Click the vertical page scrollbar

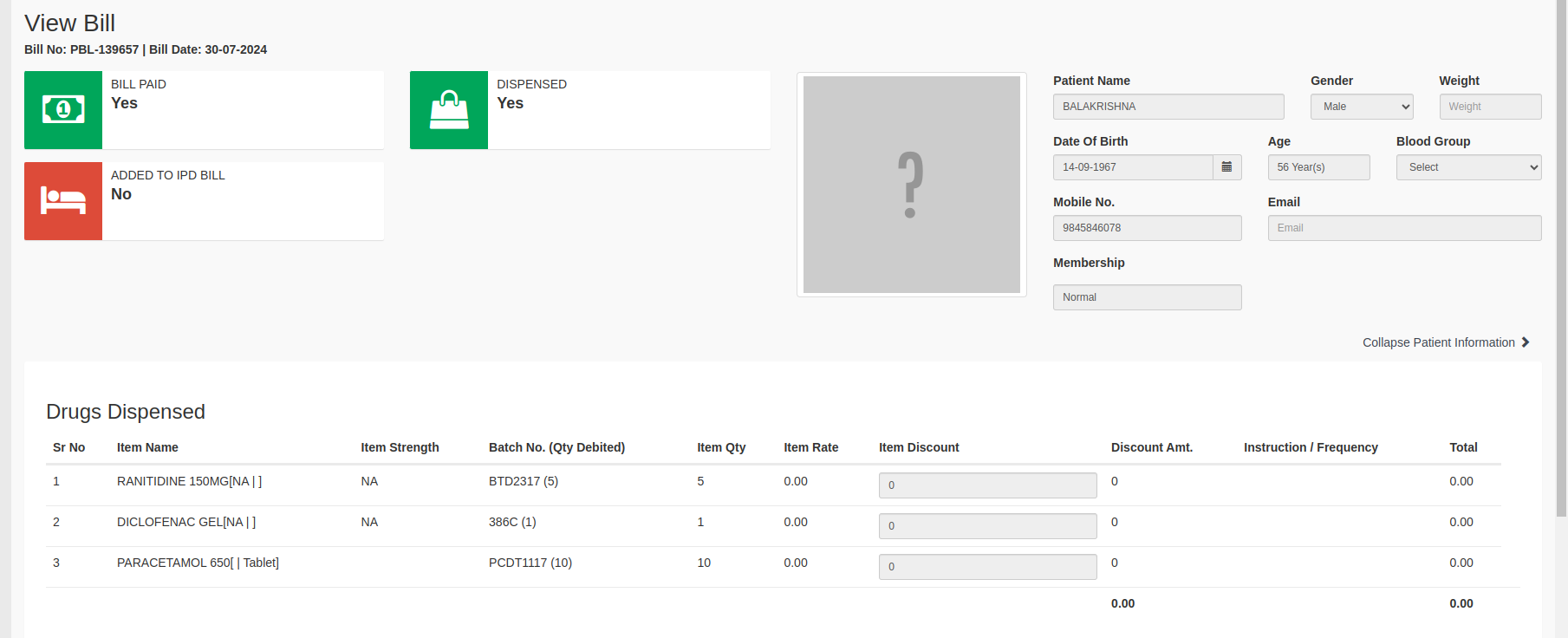pyautogui.click(x=1561, y=260)
